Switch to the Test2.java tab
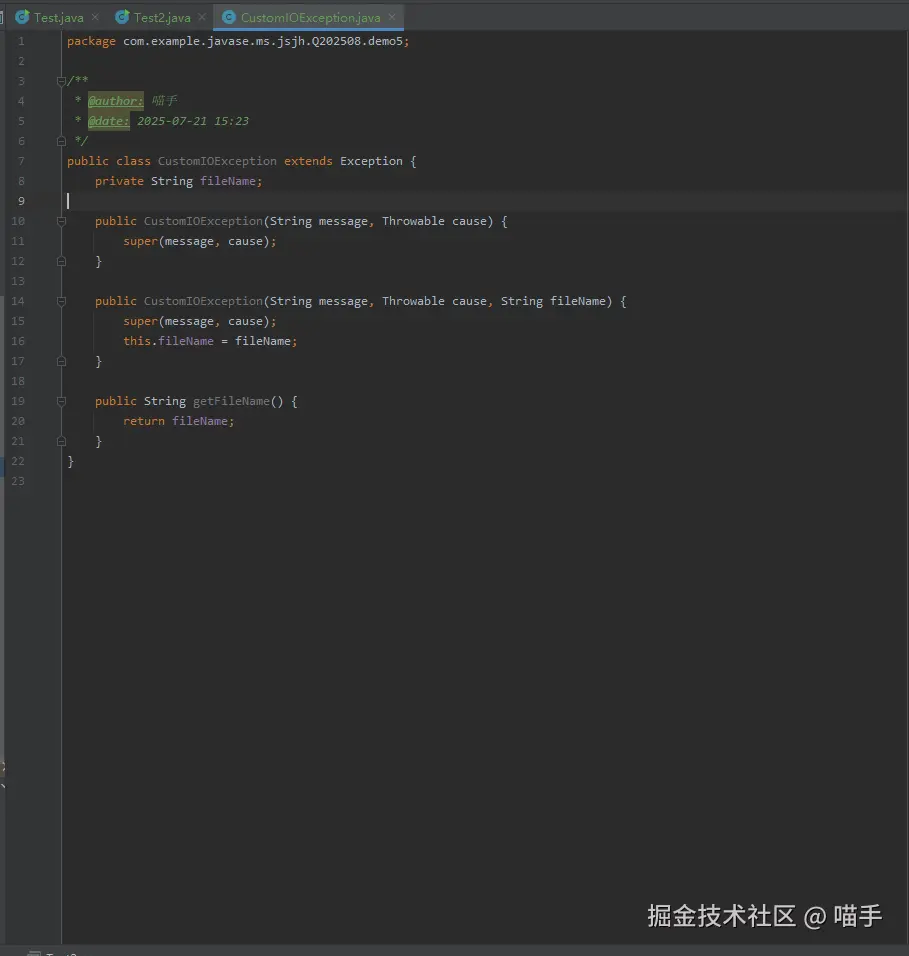The width and height of the screenshot is (909, 956). 162,18
